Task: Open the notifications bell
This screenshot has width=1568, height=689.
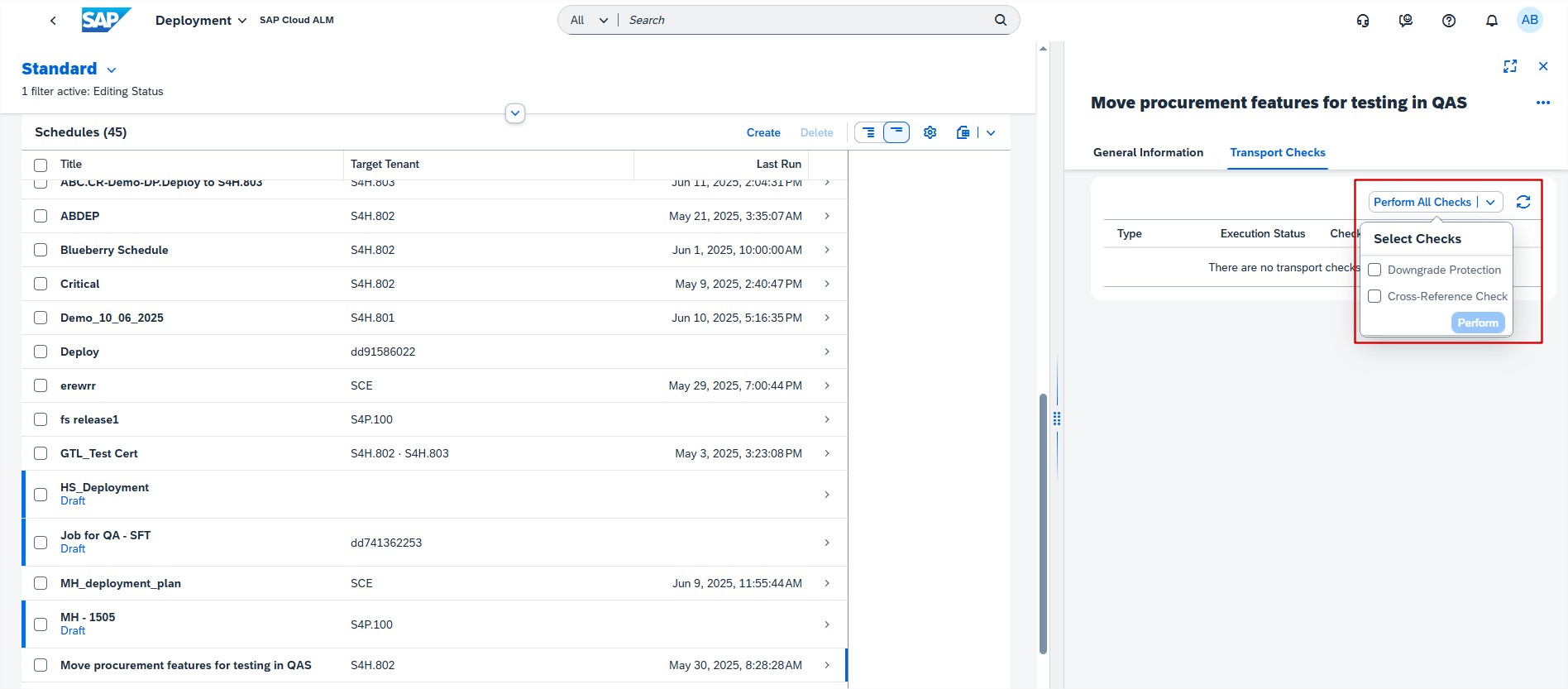Action: point(1491,21)
